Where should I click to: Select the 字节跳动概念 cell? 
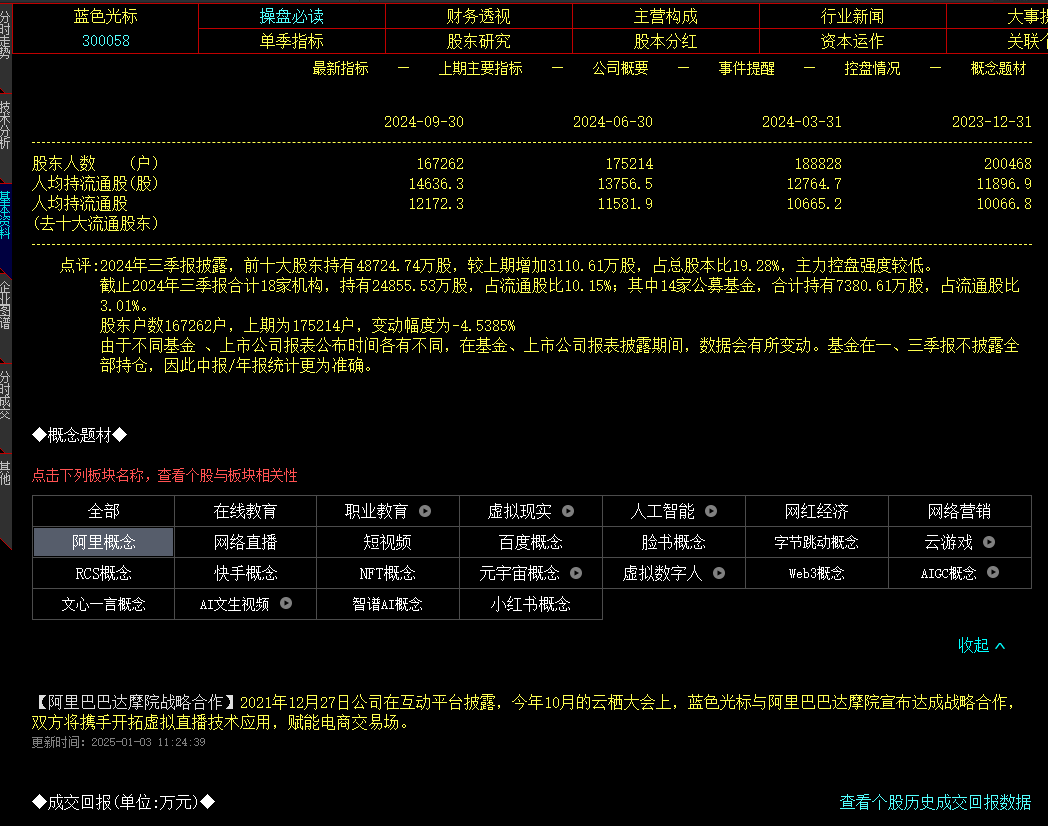[817, 542]
